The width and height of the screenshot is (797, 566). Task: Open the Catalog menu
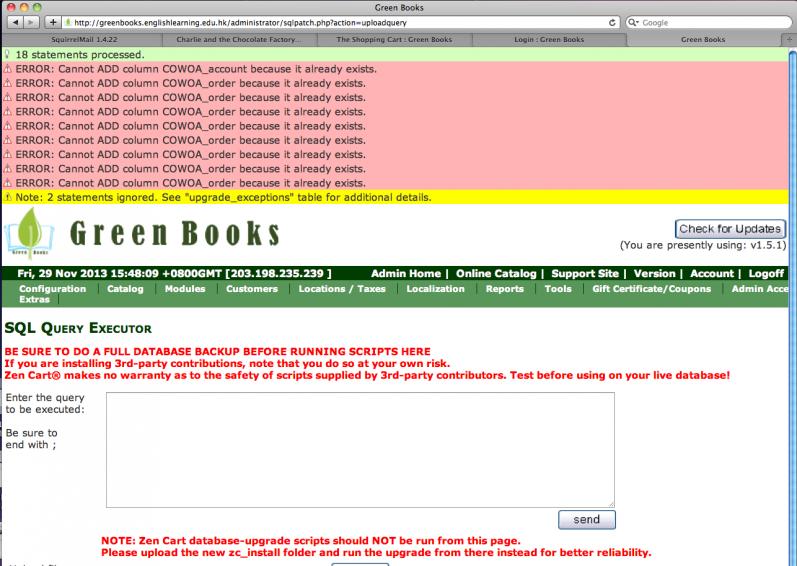(x=125, y=289)
